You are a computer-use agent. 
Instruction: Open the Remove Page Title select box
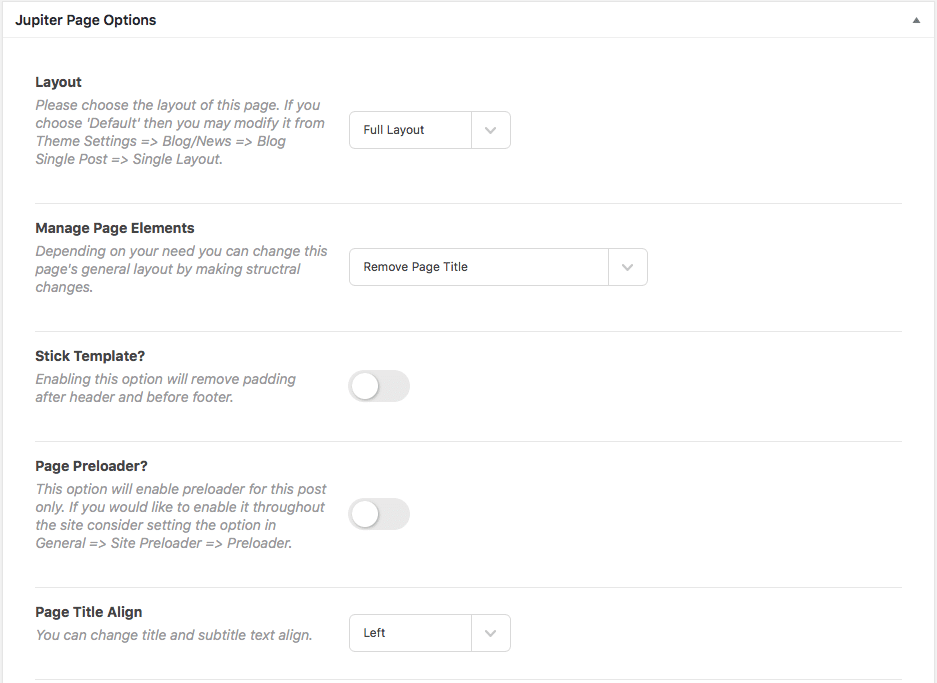pyautogui.click(x=498, y=267)
